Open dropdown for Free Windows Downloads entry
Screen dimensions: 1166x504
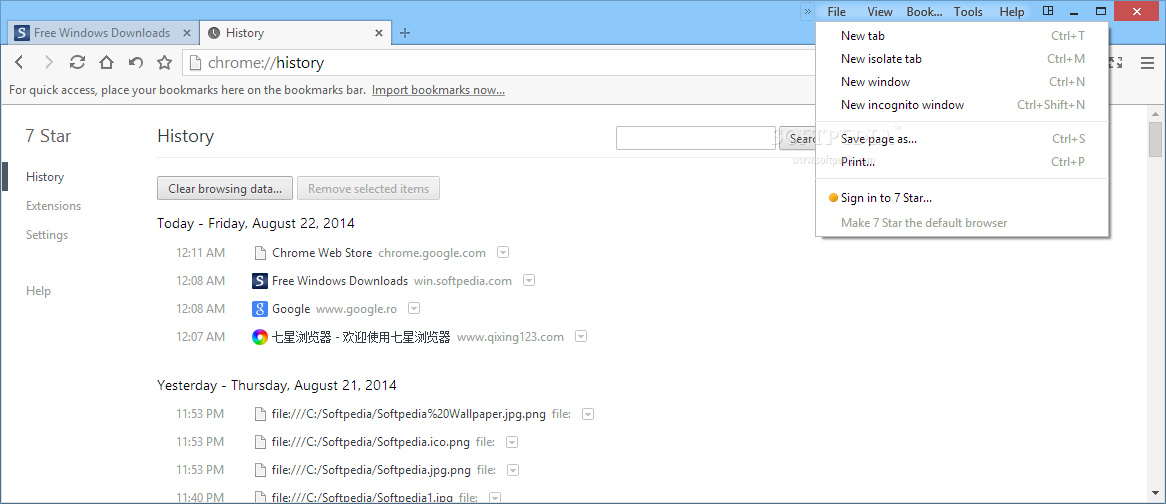click(529, 281)
